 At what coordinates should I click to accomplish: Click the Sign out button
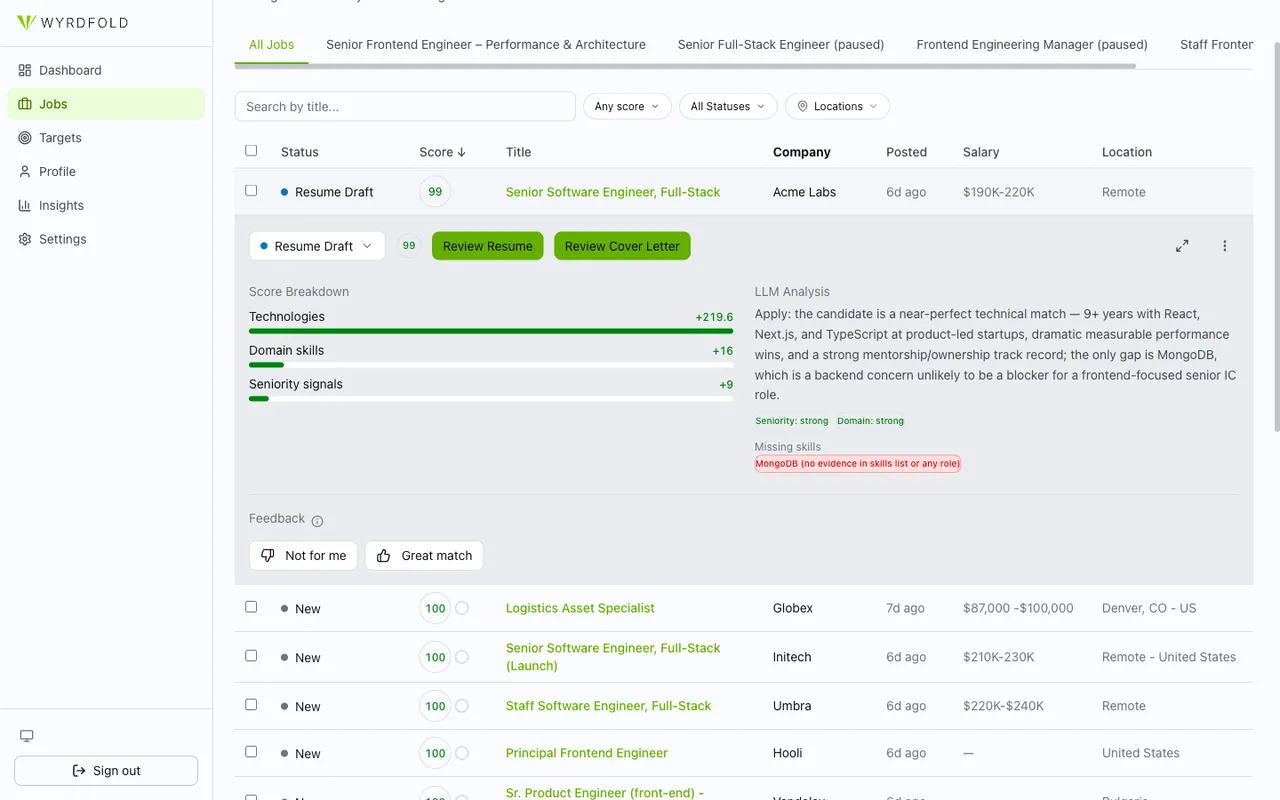[x=106, y=771]
